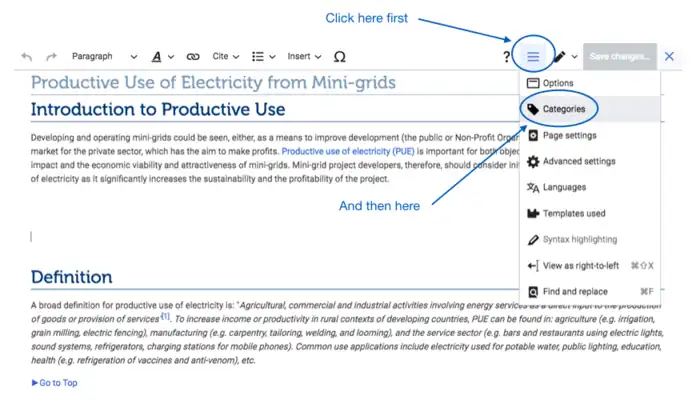
Task: Insert a link with chain icon
Action: pos(193,57)
